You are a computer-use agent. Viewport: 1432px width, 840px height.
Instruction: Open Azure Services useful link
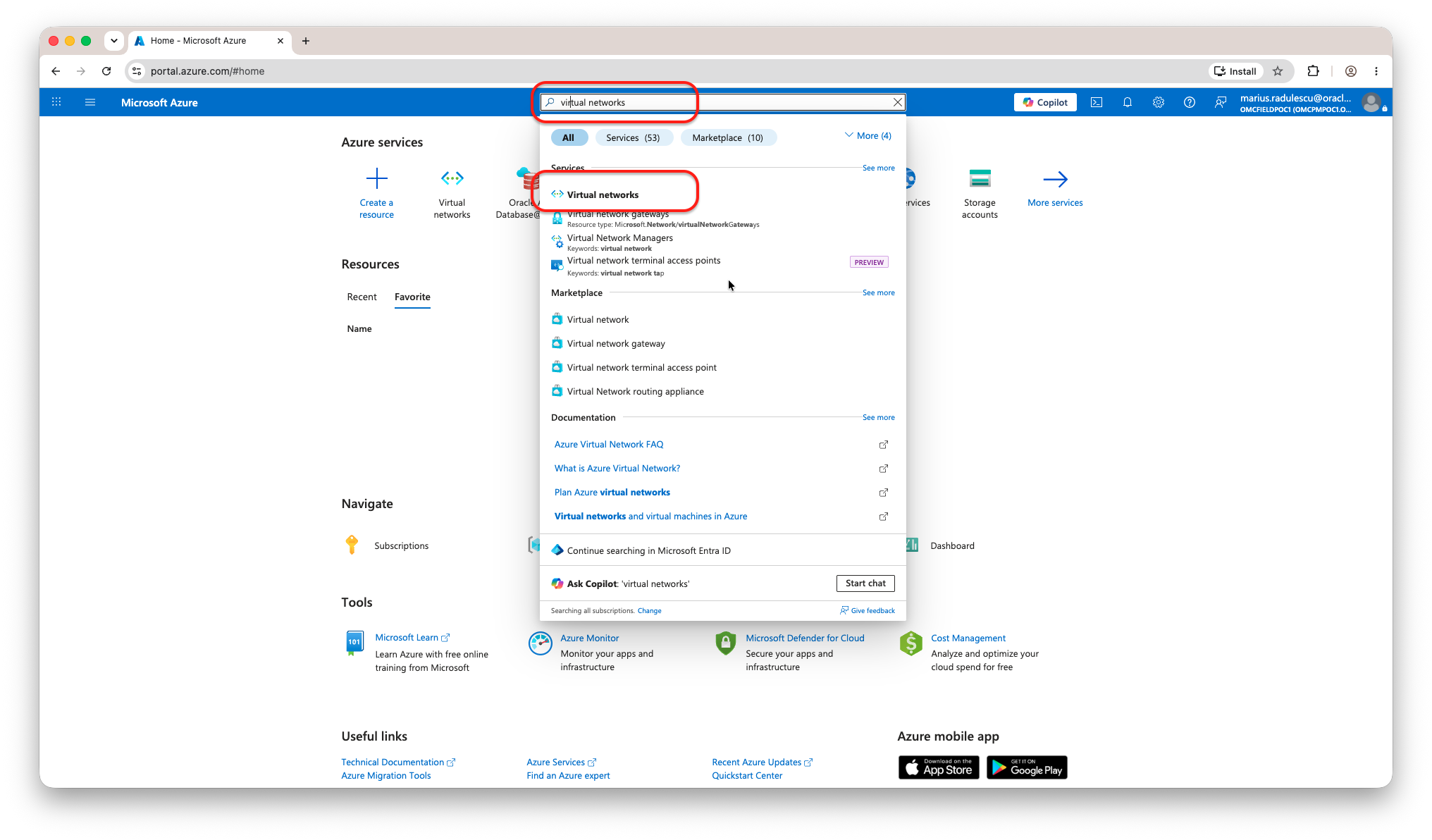click(x=561, y=762)
